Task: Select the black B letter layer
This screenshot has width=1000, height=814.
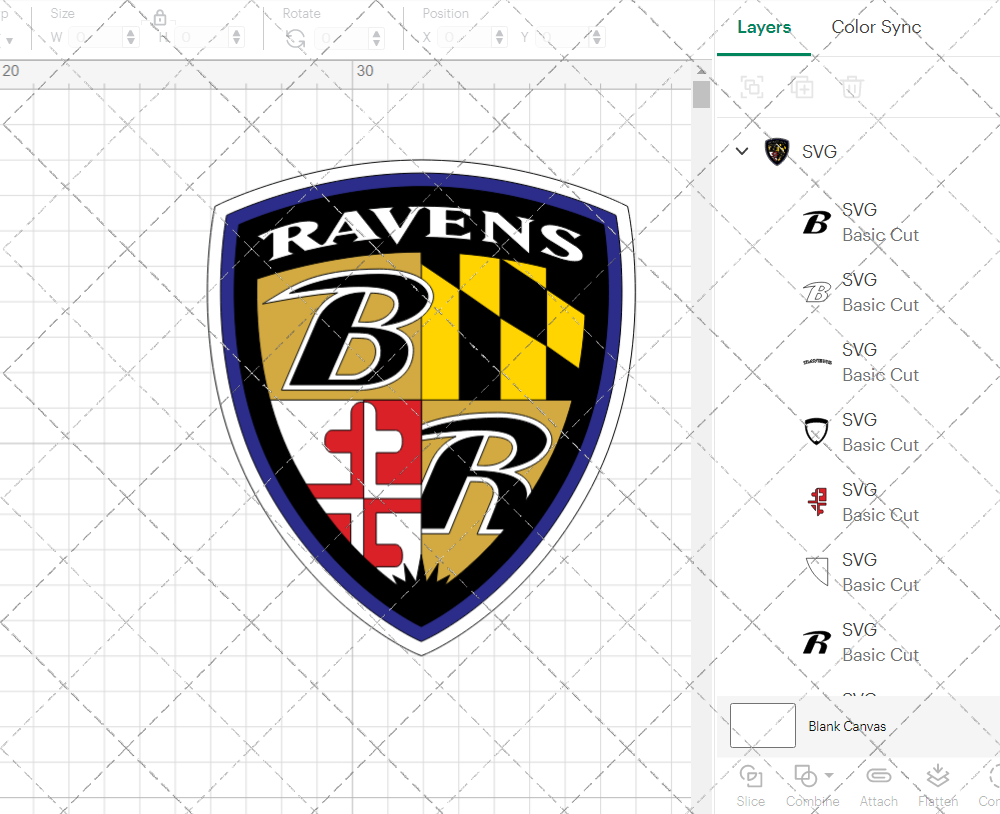Action: tap(858, 223)
